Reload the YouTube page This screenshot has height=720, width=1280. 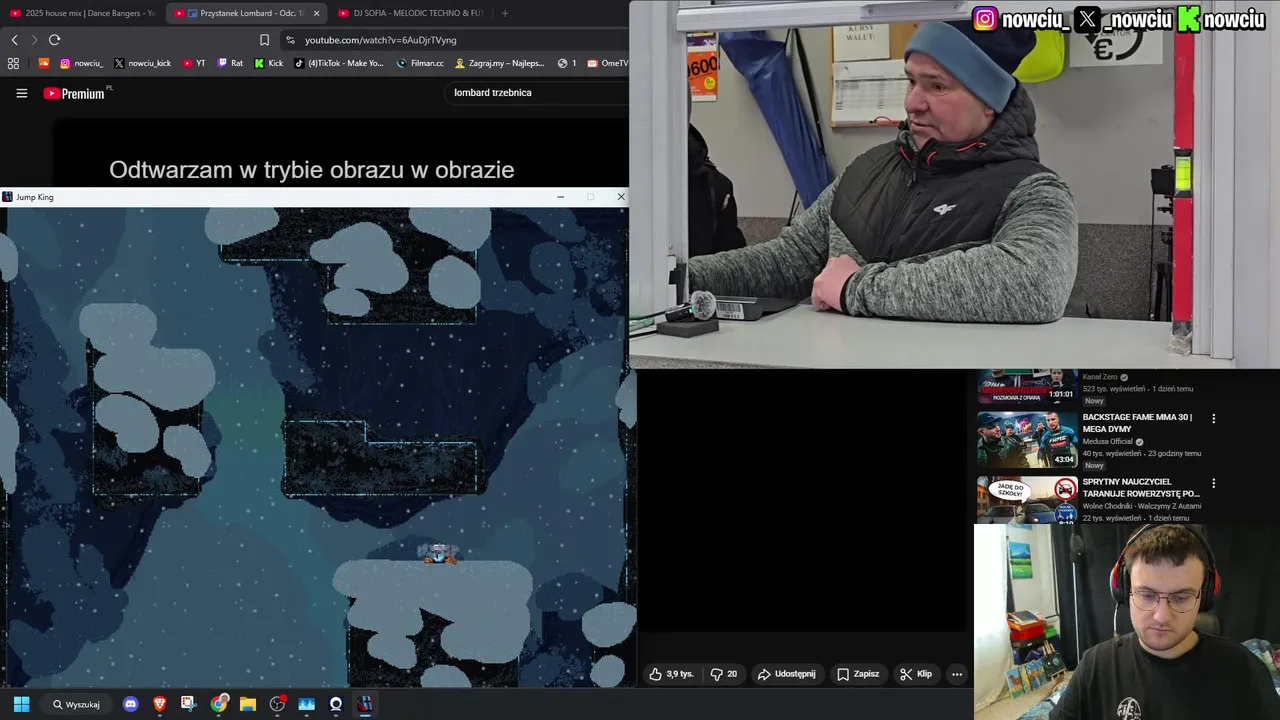point(54,40)
